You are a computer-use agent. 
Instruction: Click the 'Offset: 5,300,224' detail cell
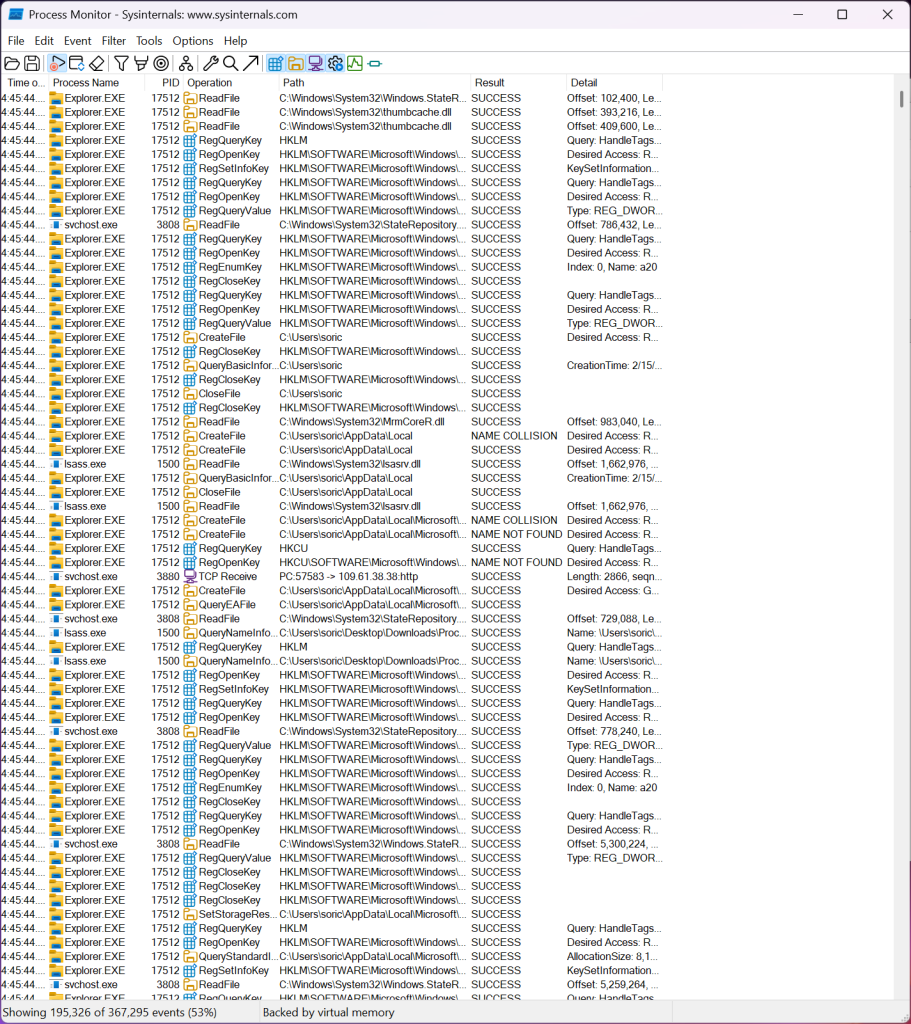coord(612,844)
